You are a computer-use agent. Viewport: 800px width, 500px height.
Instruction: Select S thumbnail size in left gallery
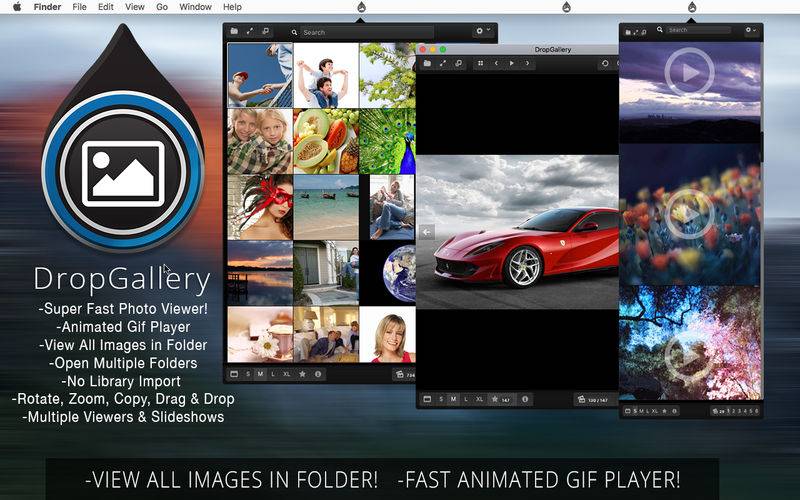(248, 374)
